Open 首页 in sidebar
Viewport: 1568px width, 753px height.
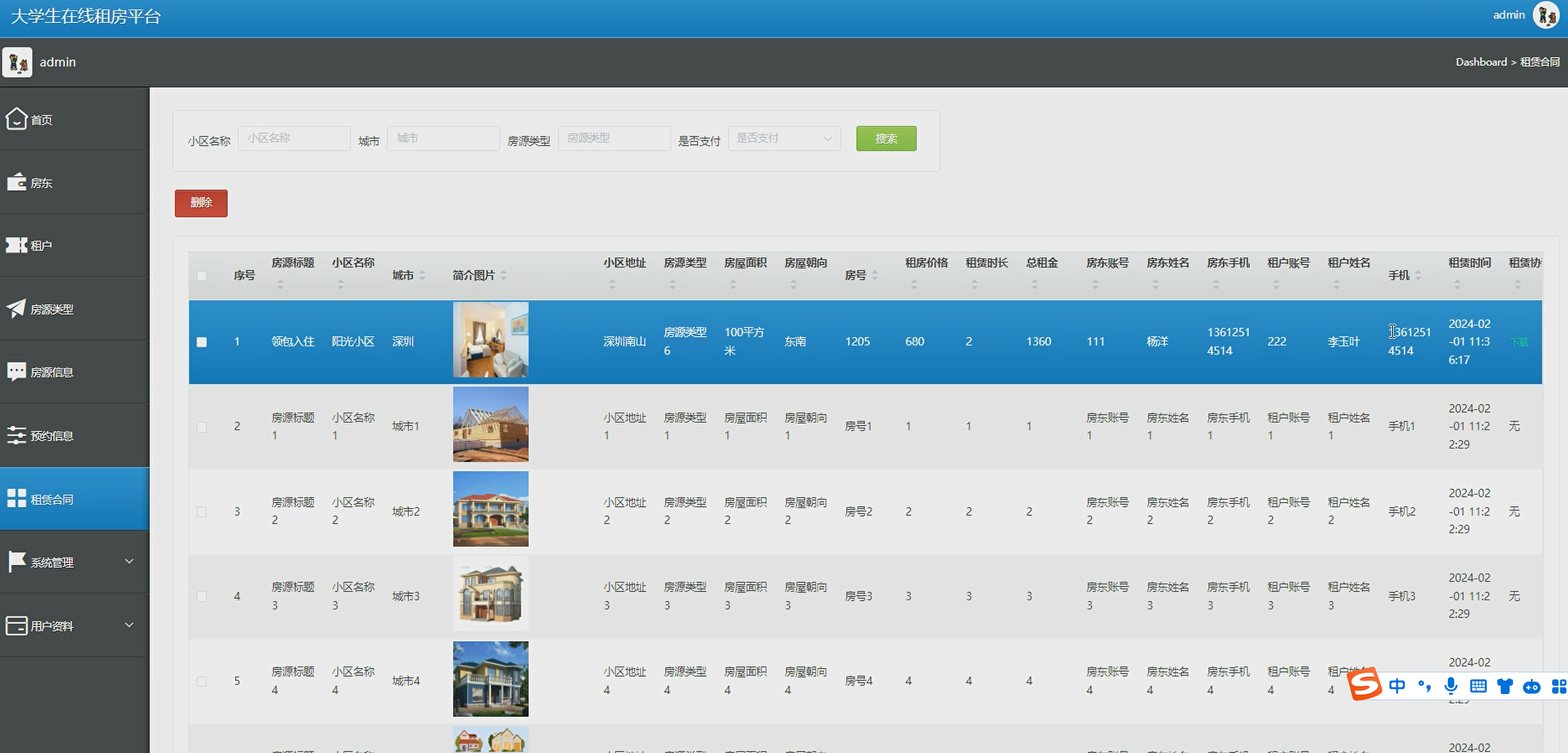click(x=74, y=119)
